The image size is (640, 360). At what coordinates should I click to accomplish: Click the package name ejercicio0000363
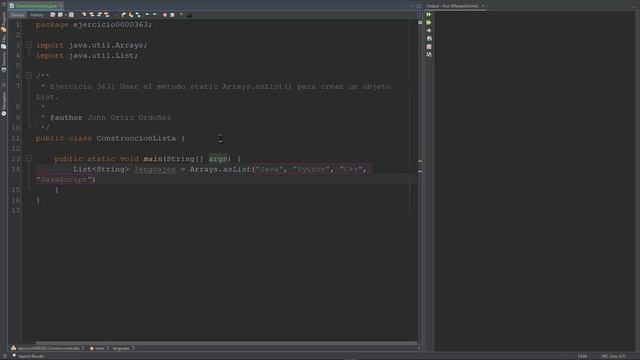point(112,24)
